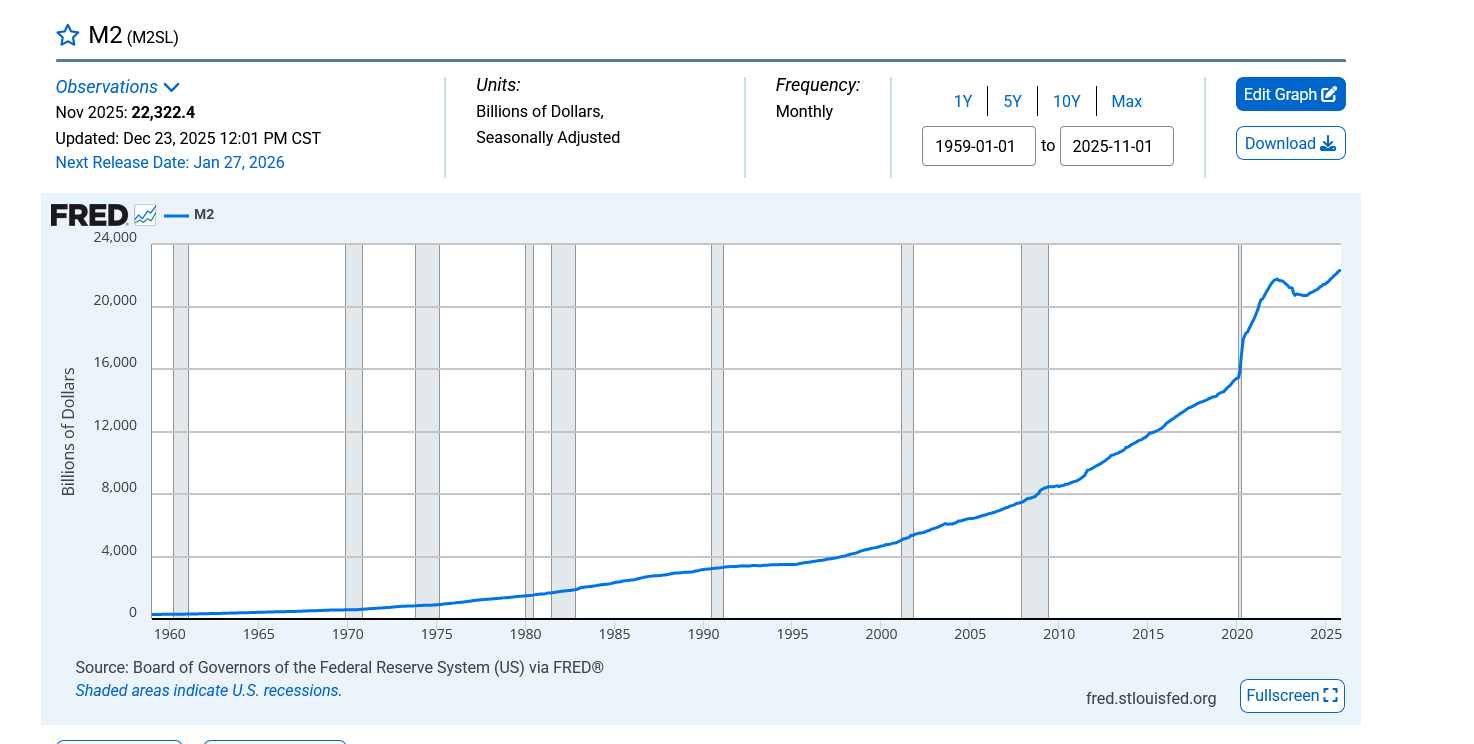Open the 'Shaded areas indicate U.S. recessions' link
1474x744 pixels.
point(208,690)
